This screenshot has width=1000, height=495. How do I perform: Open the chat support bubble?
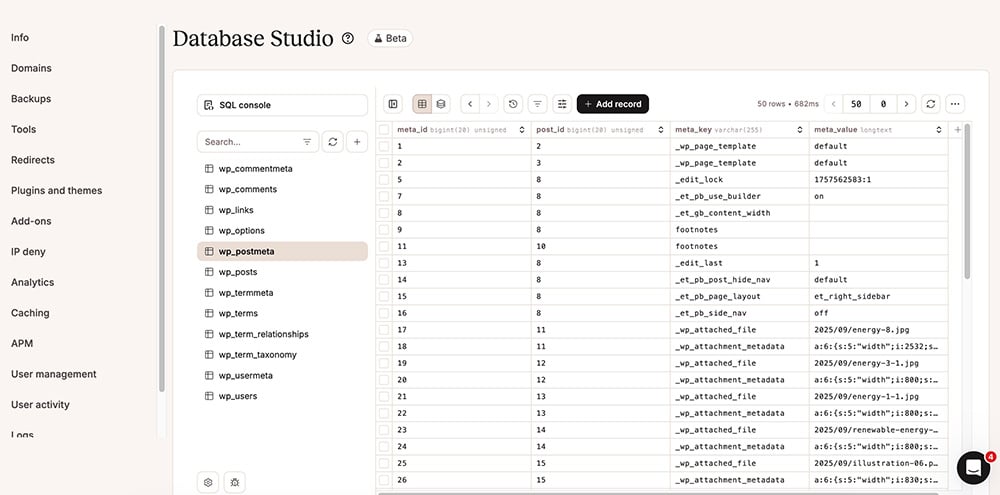973,468
